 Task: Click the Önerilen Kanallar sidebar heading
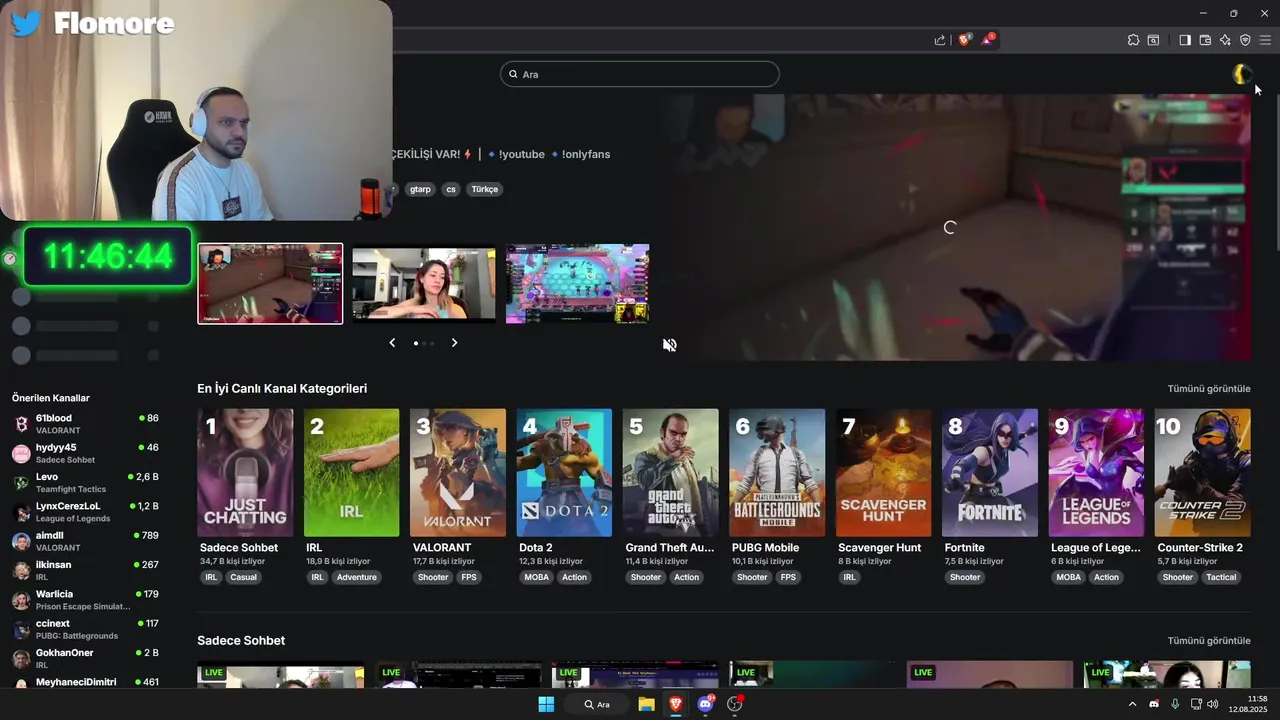(x=51, y=398)
